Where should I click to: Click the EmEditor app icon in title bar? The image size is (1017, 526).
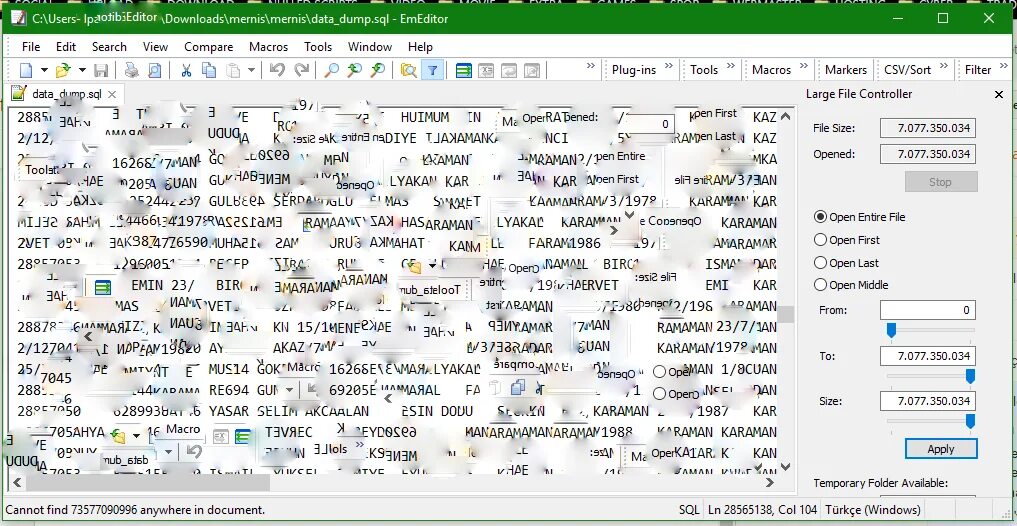click(18, 18)
